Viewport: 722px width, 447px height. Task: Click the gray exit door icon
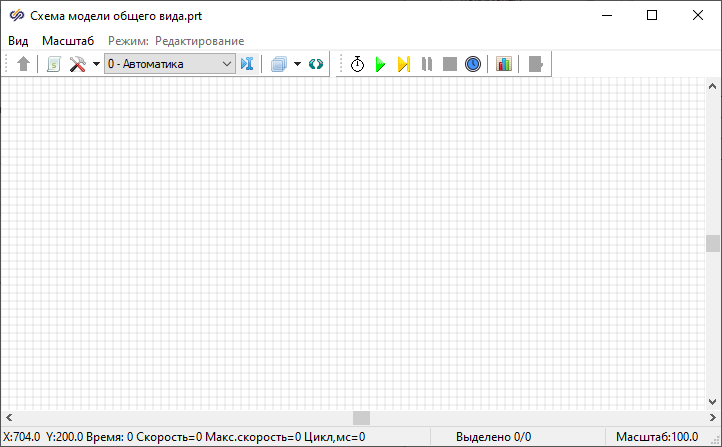(536, 64)
